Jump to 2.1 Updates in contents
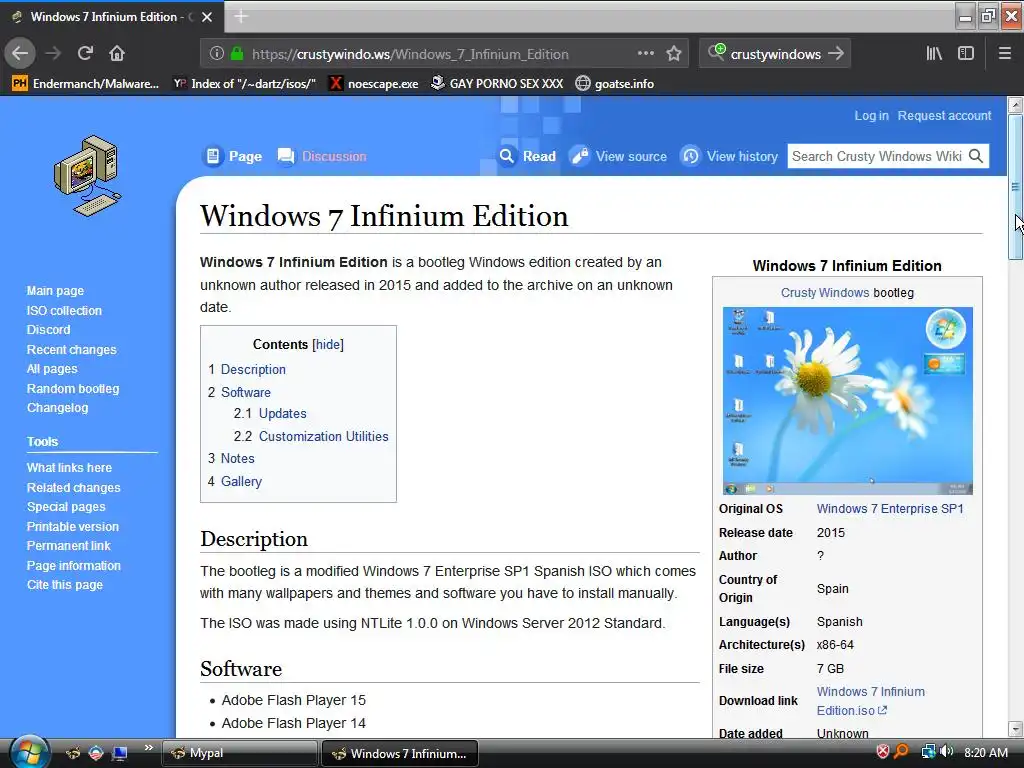 (282, 413)
